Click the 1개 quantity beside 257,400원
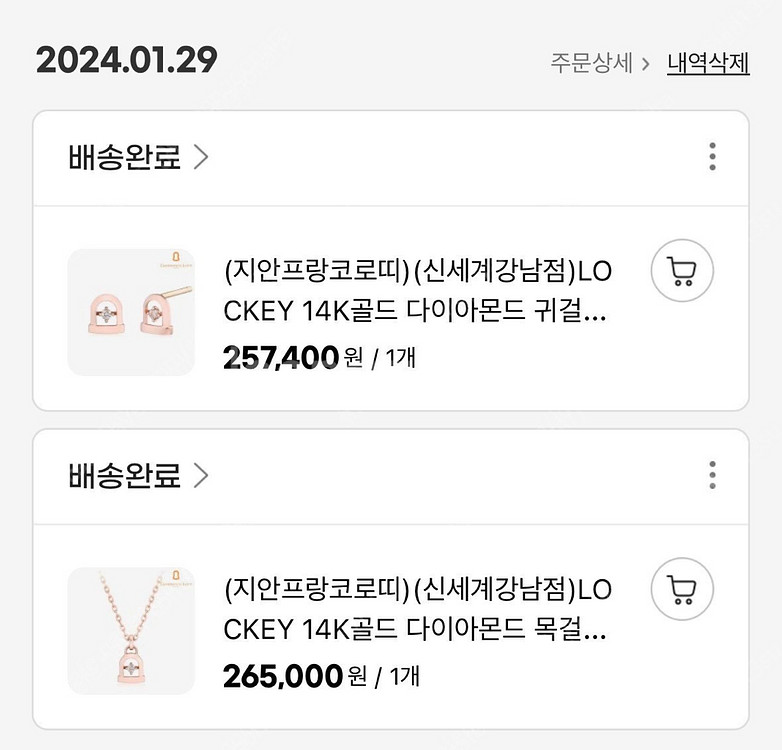Viewport: 782px width, 750px height. [399, 358]
